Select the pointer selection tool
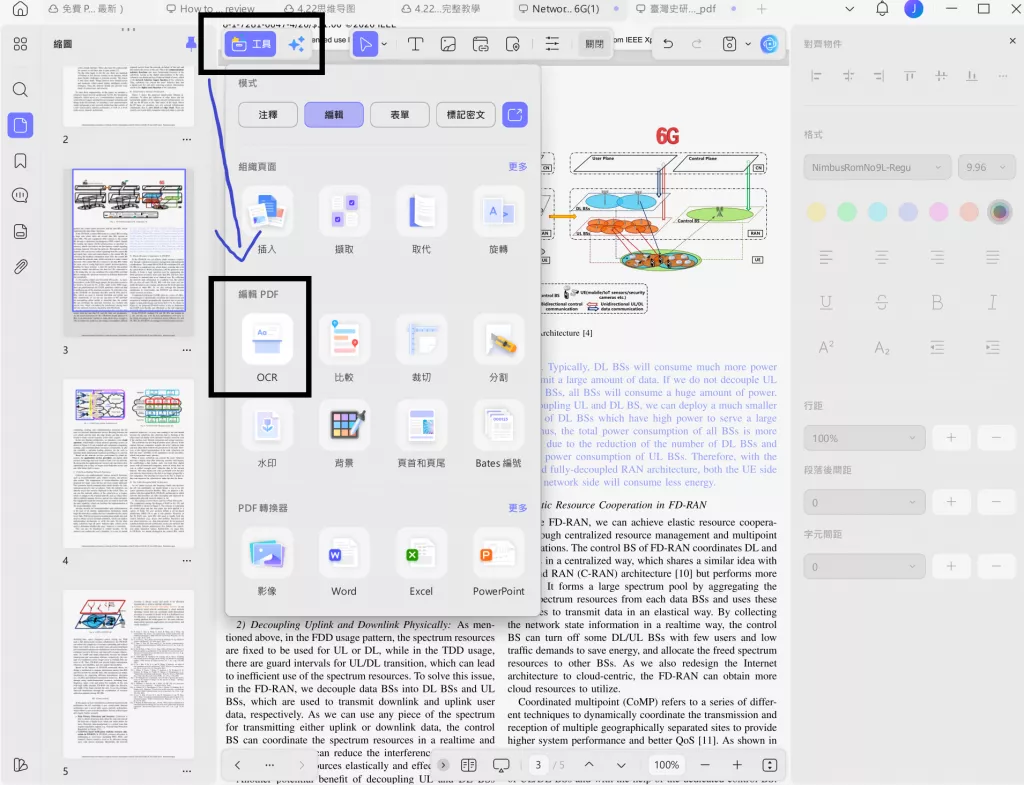Viewport: 1024px width, 785px height. pyautogui.click(x=365, y=44)
